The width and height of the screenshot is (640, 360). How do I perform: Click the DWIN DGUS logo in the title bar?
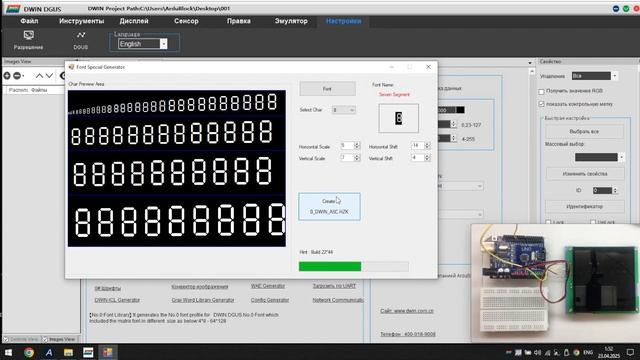coord(13,9)
